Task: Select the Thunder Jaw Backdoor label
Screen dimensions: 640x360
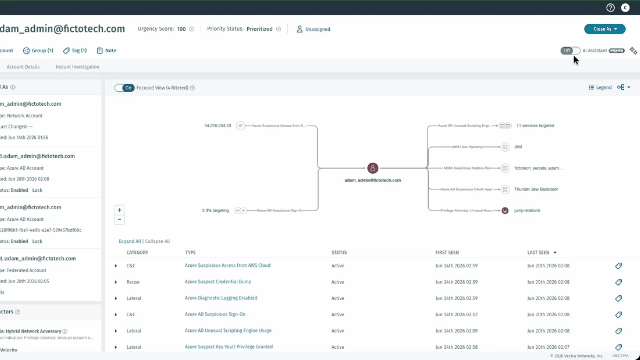Action: 536,189
